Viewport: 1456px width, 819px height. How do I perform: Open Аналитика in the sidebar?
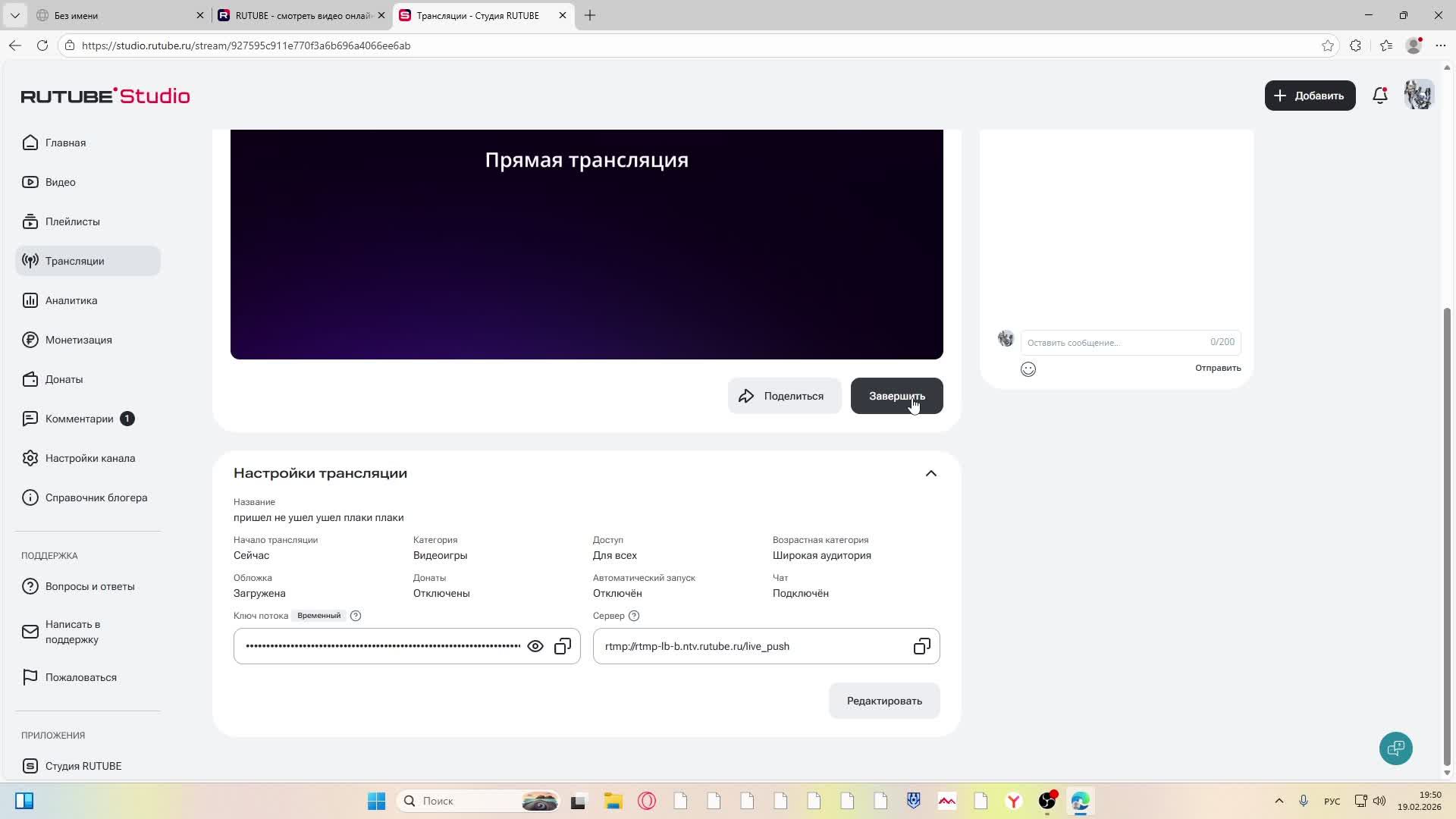(71, 300)
